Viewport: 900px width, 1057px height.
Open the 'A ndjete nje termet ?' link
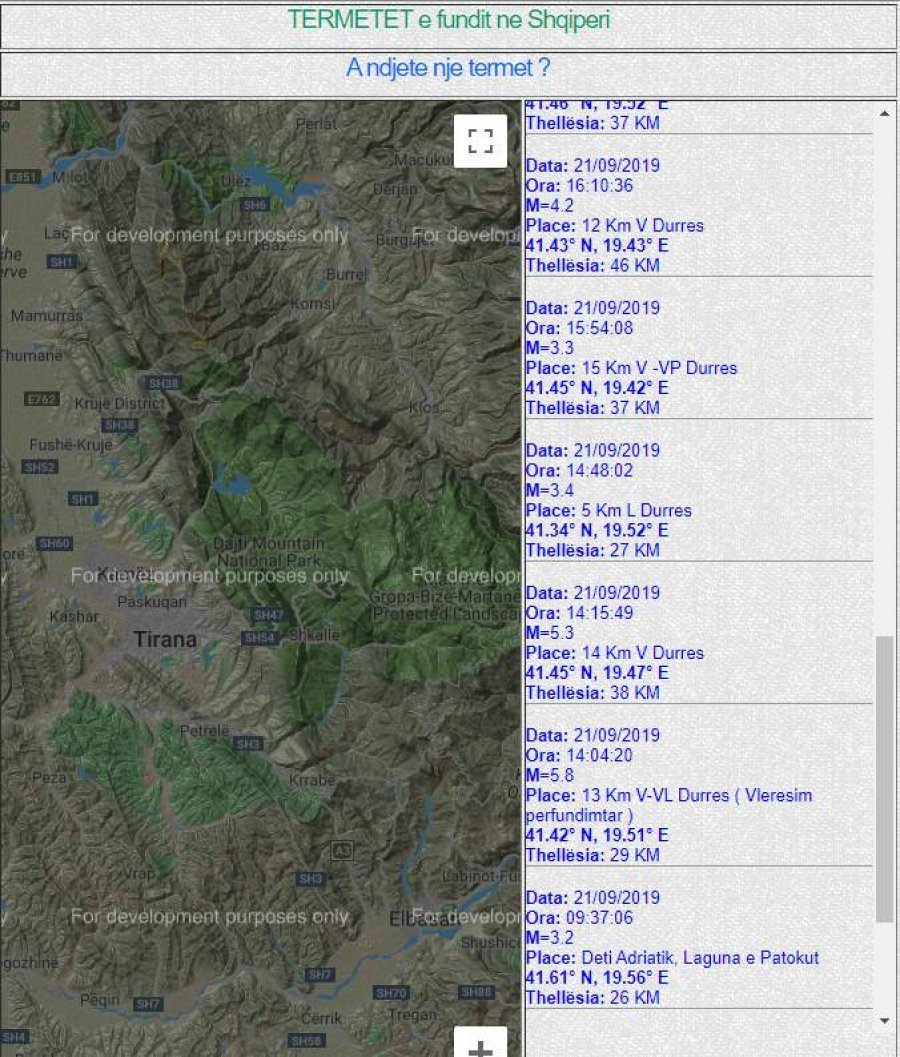point(448,68)
